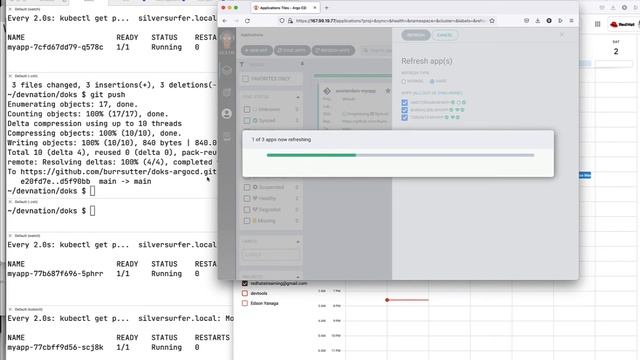Enable devtools calendar checkbox

pyautogui.click(x=245, y=293)
